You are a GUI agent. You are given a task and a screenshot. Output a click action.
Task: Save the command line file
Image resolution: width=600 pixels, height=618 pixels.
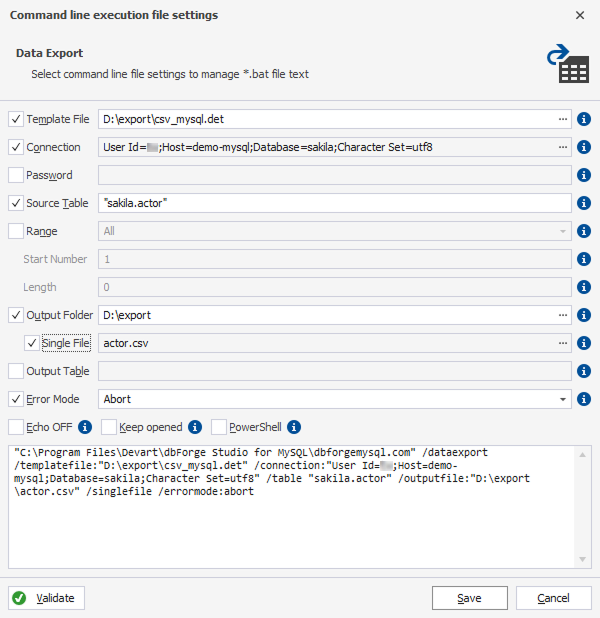point(470,598)
